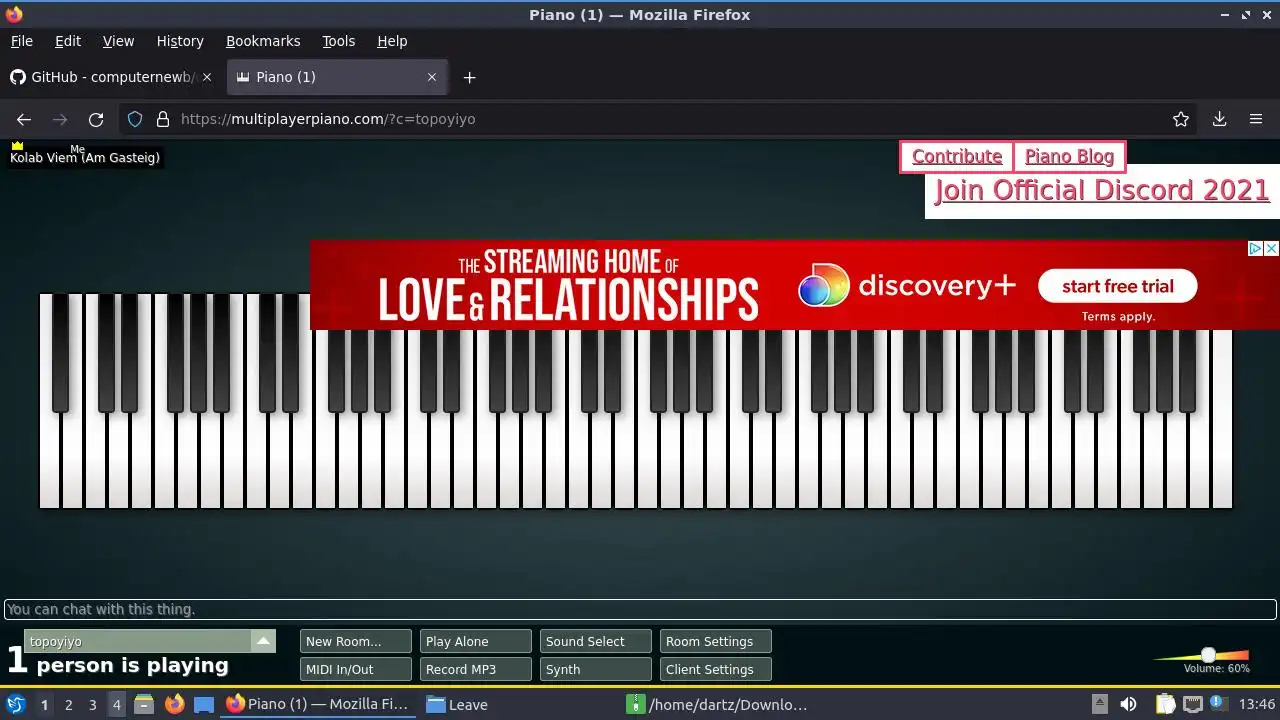Open the Help menu
Image resolution: width=1280 pixels, height=720 pixels.
392,41
